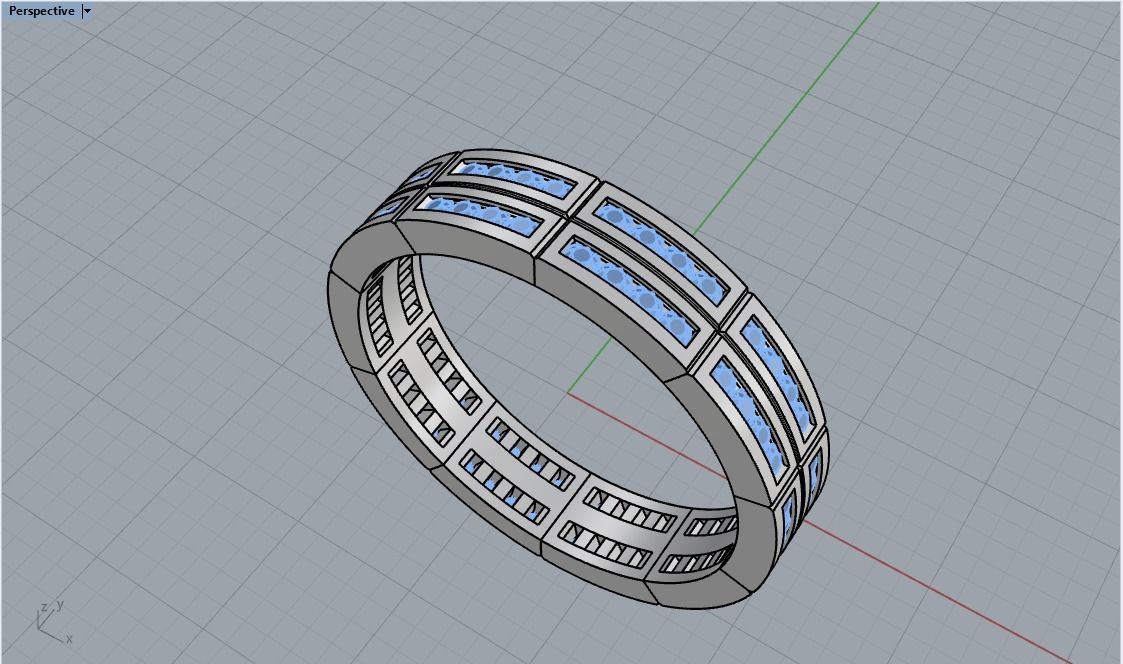Expand the viewport dropdown arrow beside Perspective
1123x664 pixels.
tap(87, 11)
